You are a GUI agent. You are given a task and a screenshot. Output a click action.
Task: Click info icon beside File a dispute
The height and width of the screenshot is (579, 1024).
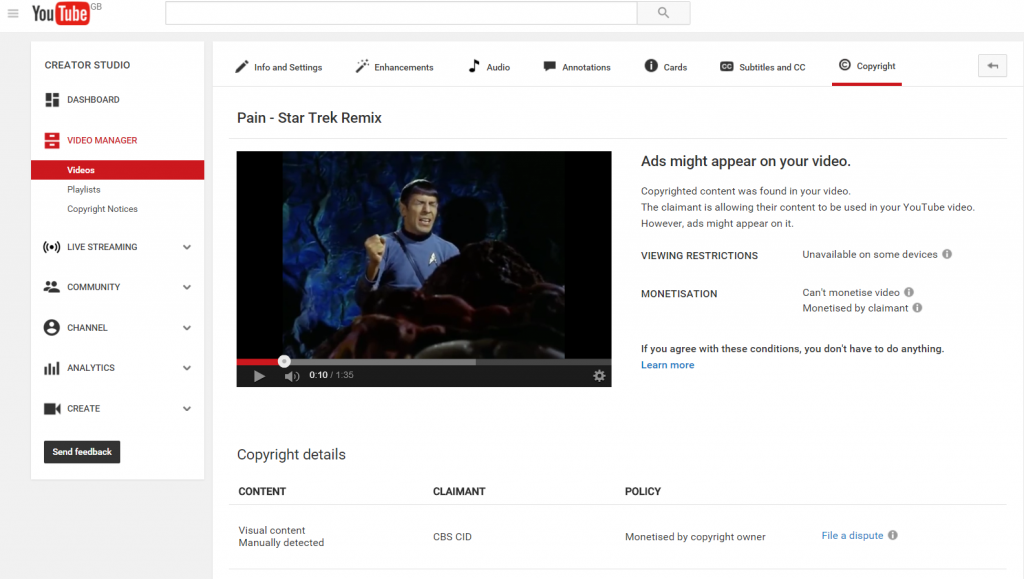(x=893, y=535)
